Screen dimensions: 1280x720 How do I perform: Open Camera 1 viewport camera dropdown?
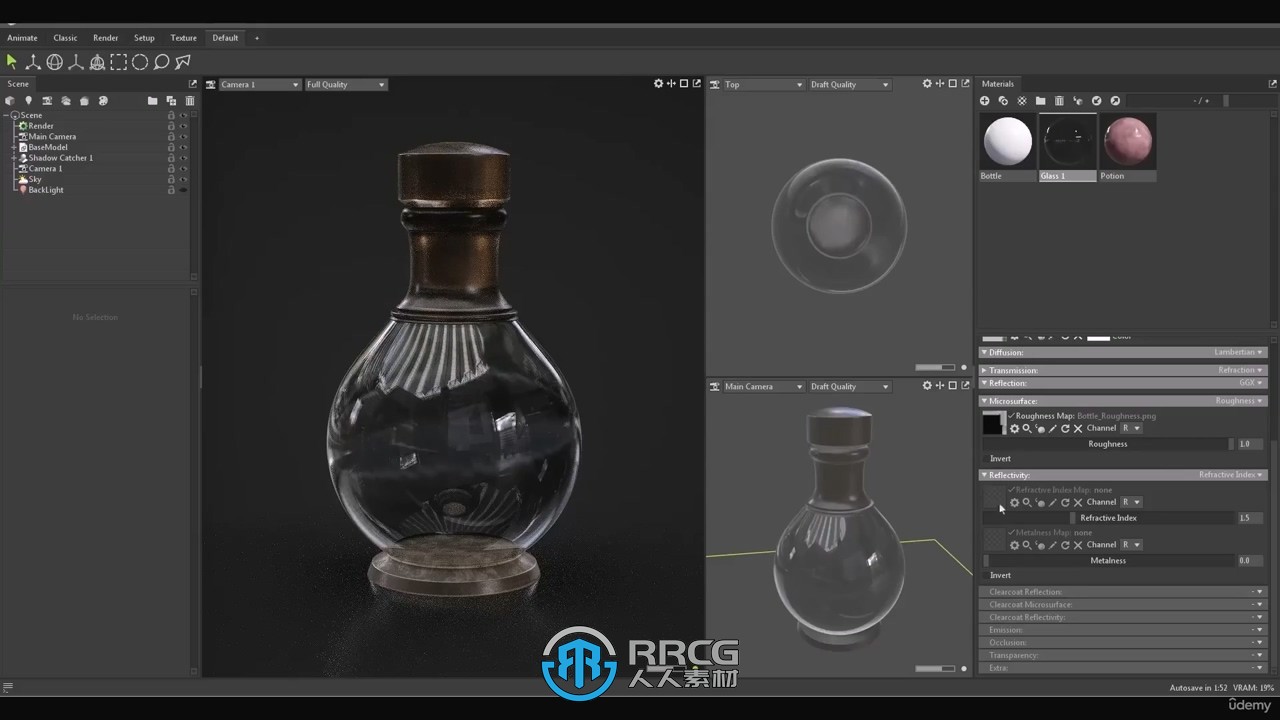click(260, 85)
